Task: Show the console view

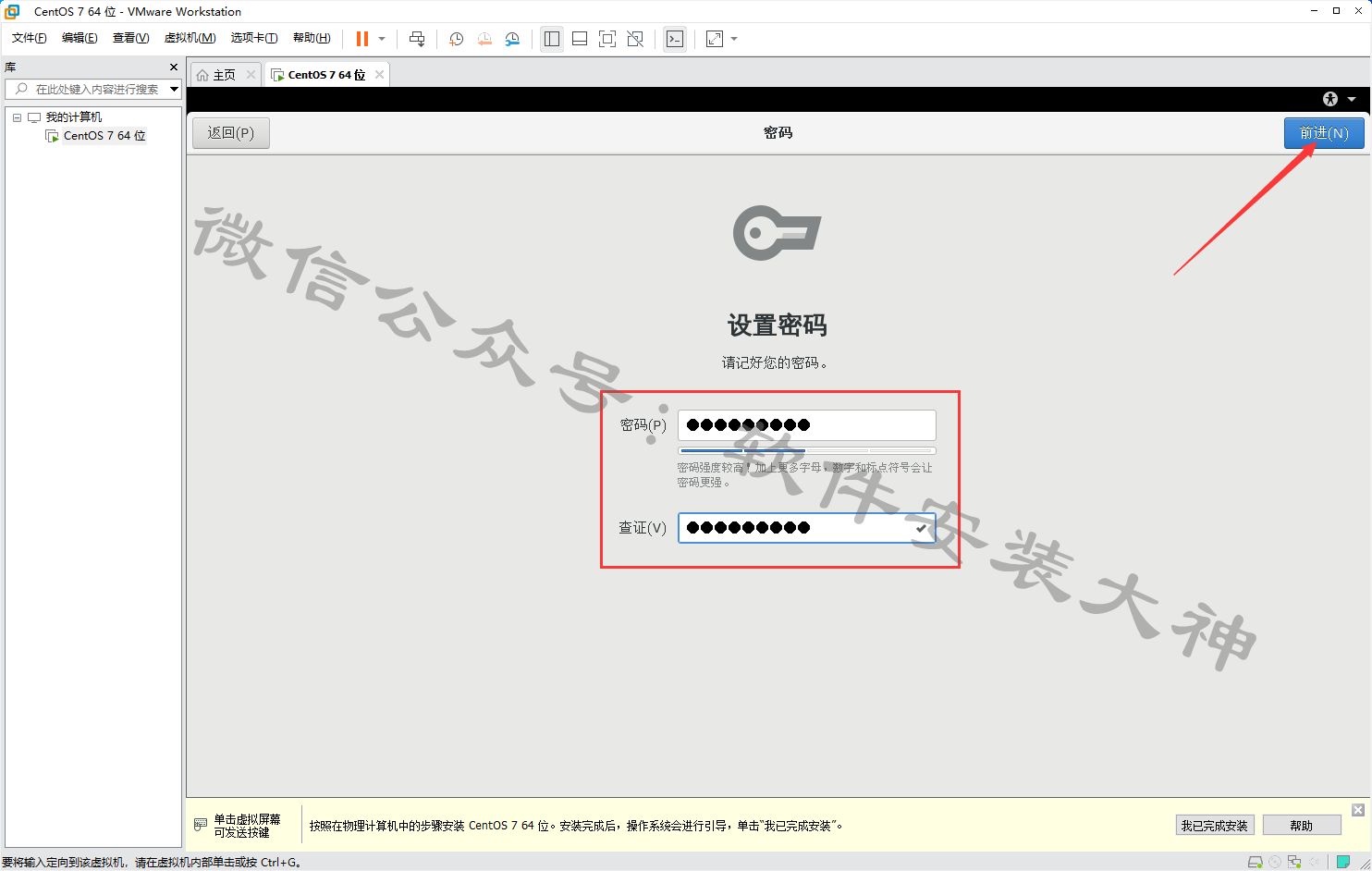Action: 675,39
